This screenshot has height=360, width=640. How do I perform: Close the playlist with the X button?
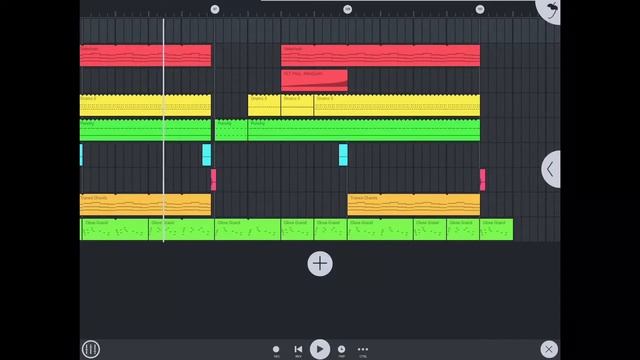[x=549, y=349]
